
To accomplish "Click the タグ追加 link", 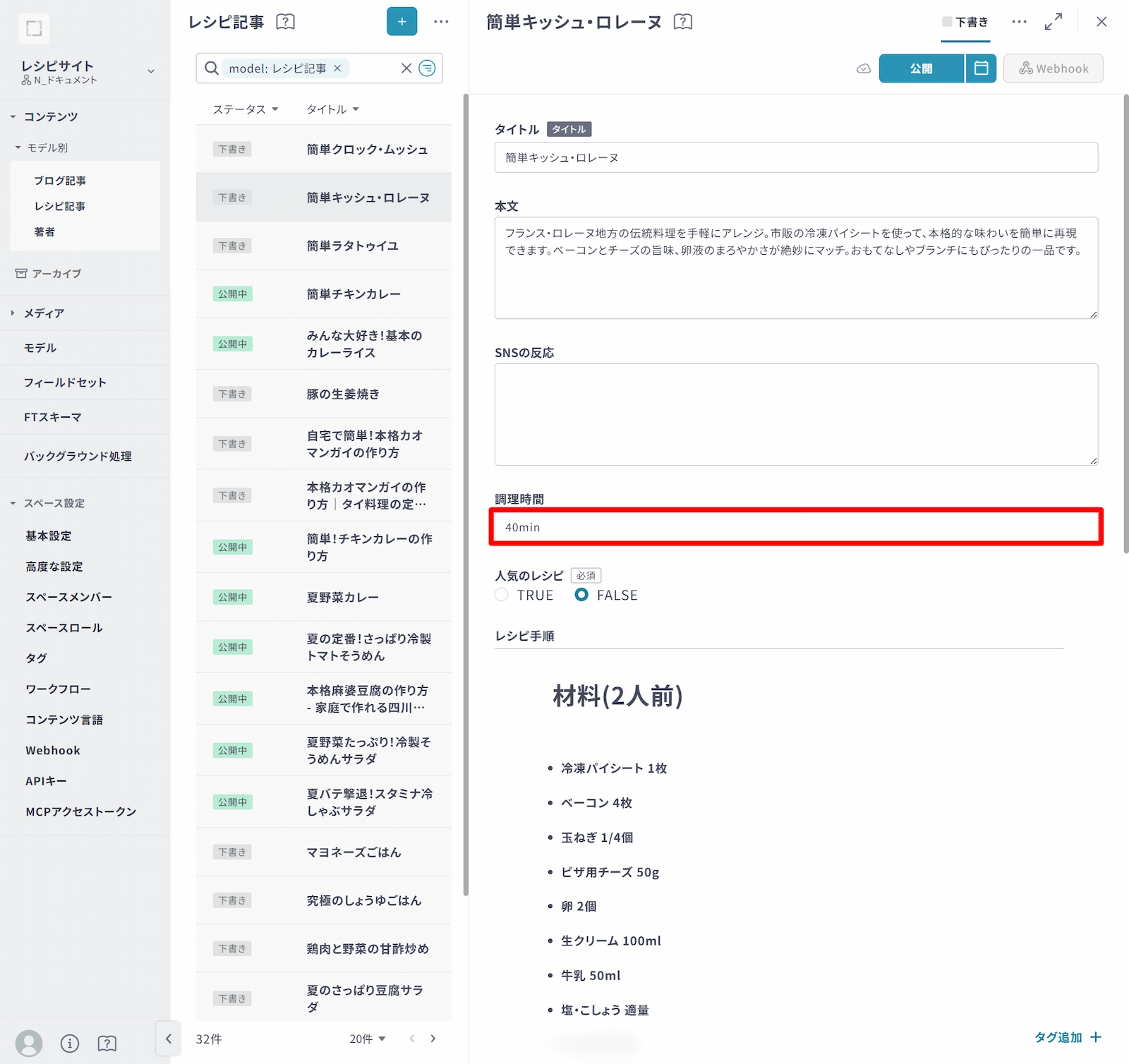I will click(1067, 1037).
